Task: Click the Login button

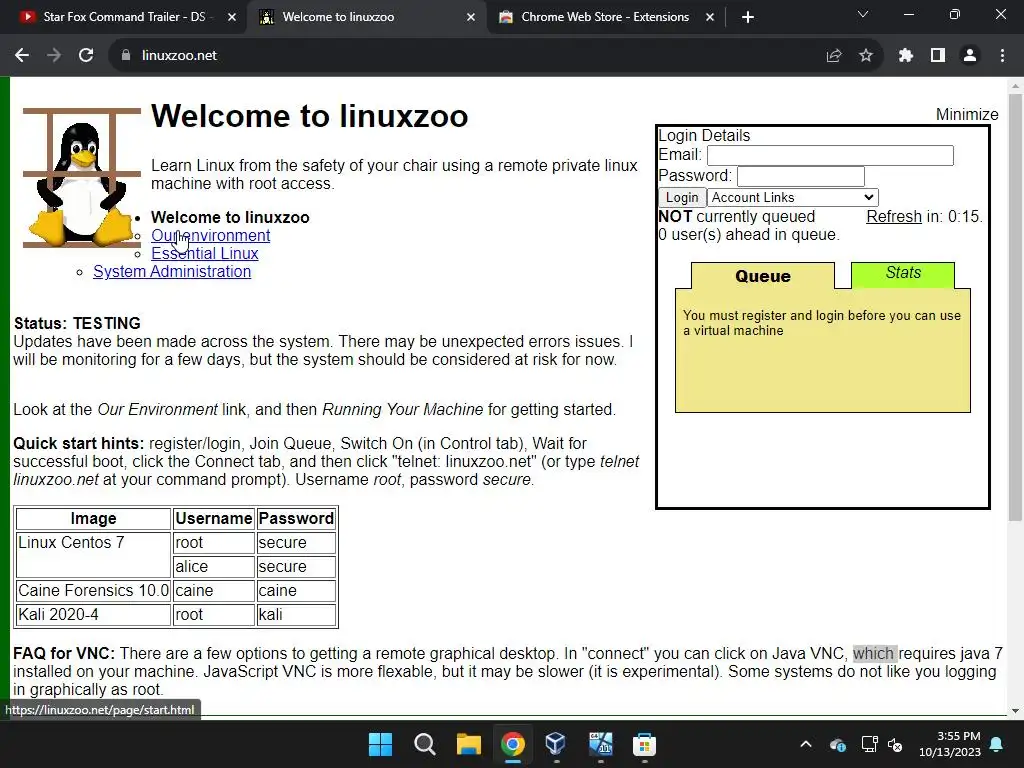Action: 682,197
